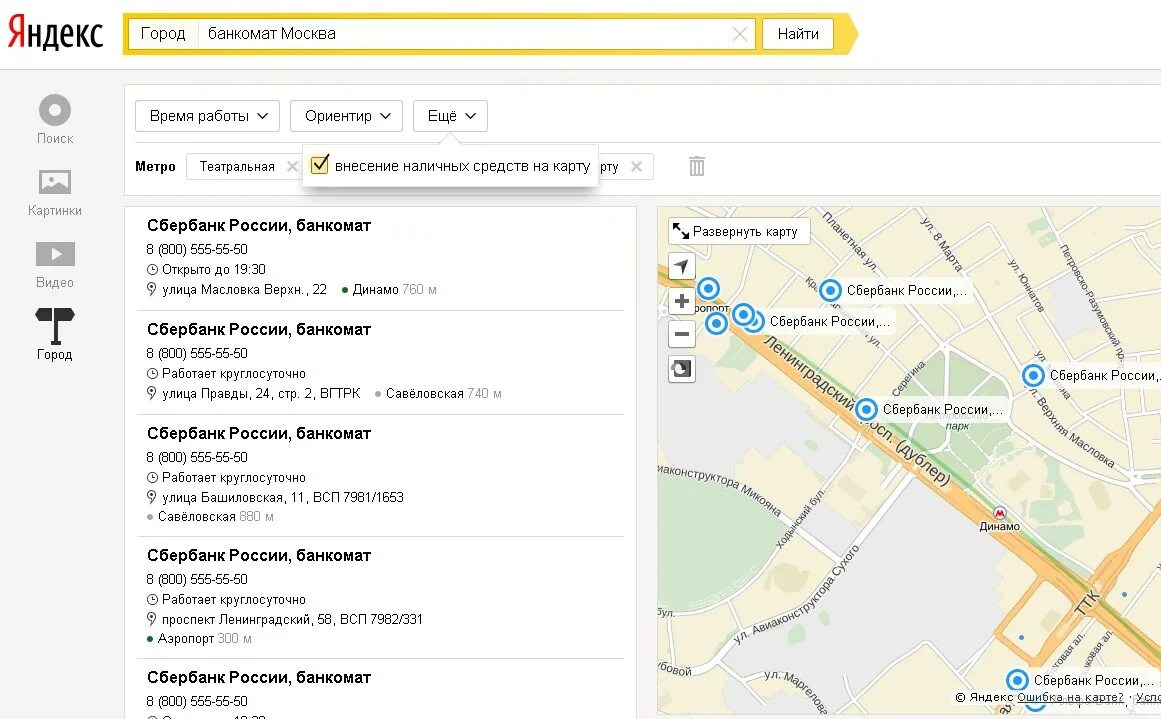Go to Поиск in the left sidebar

55,120
